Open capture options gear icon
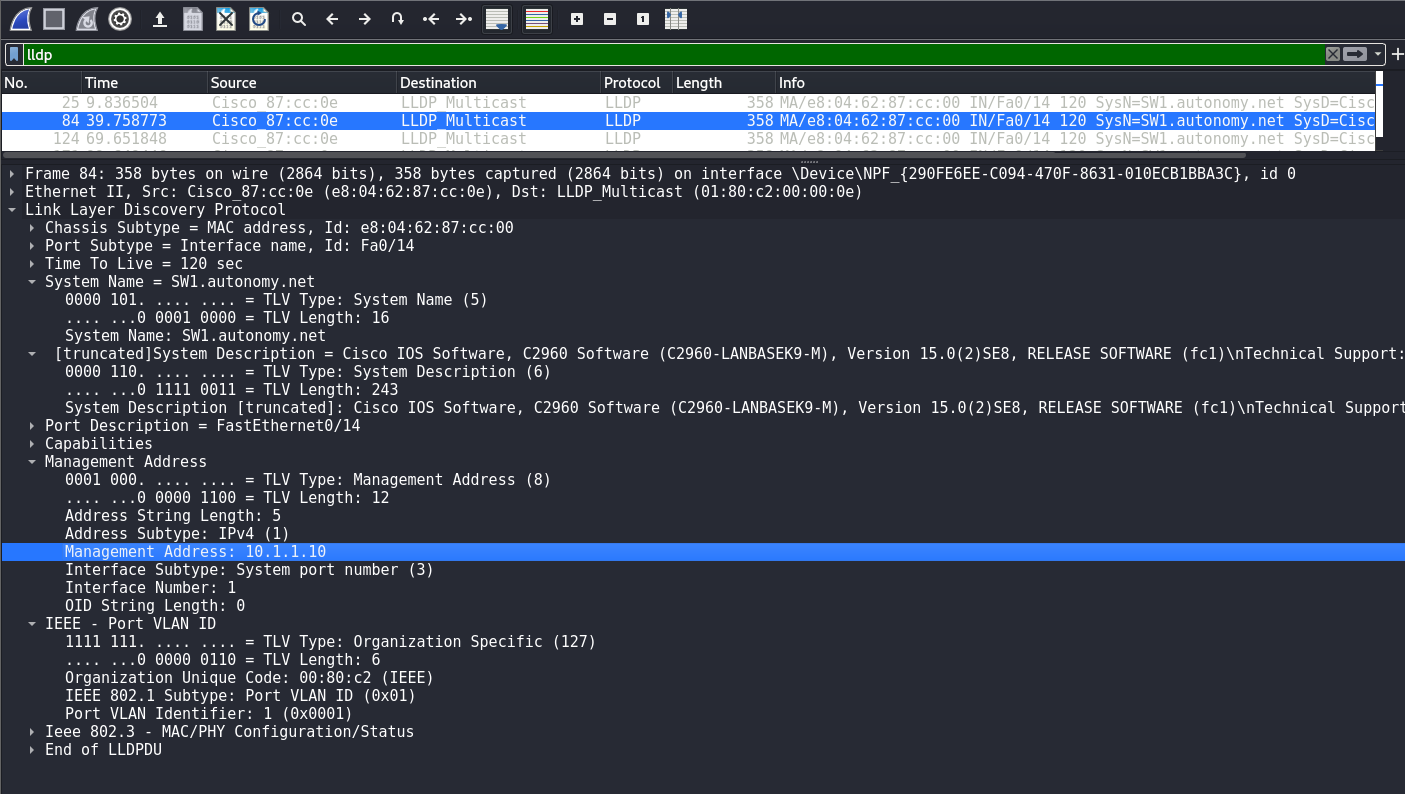The height and width of the screenshot is (794, 1405). [120, 19]
